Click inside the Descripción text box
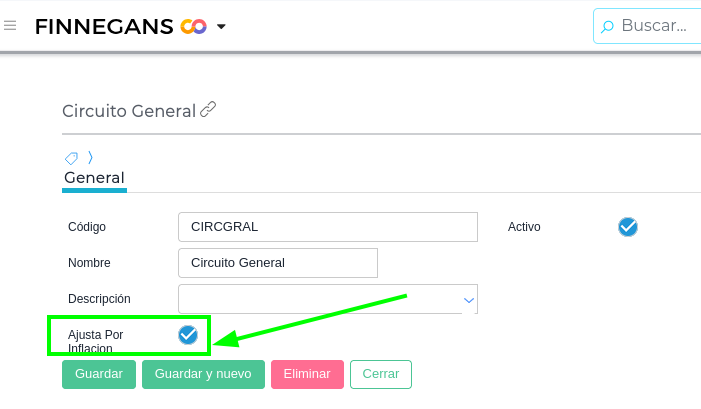Image resolution: width=701 pixels, height=409 pixels. [318, 299]
